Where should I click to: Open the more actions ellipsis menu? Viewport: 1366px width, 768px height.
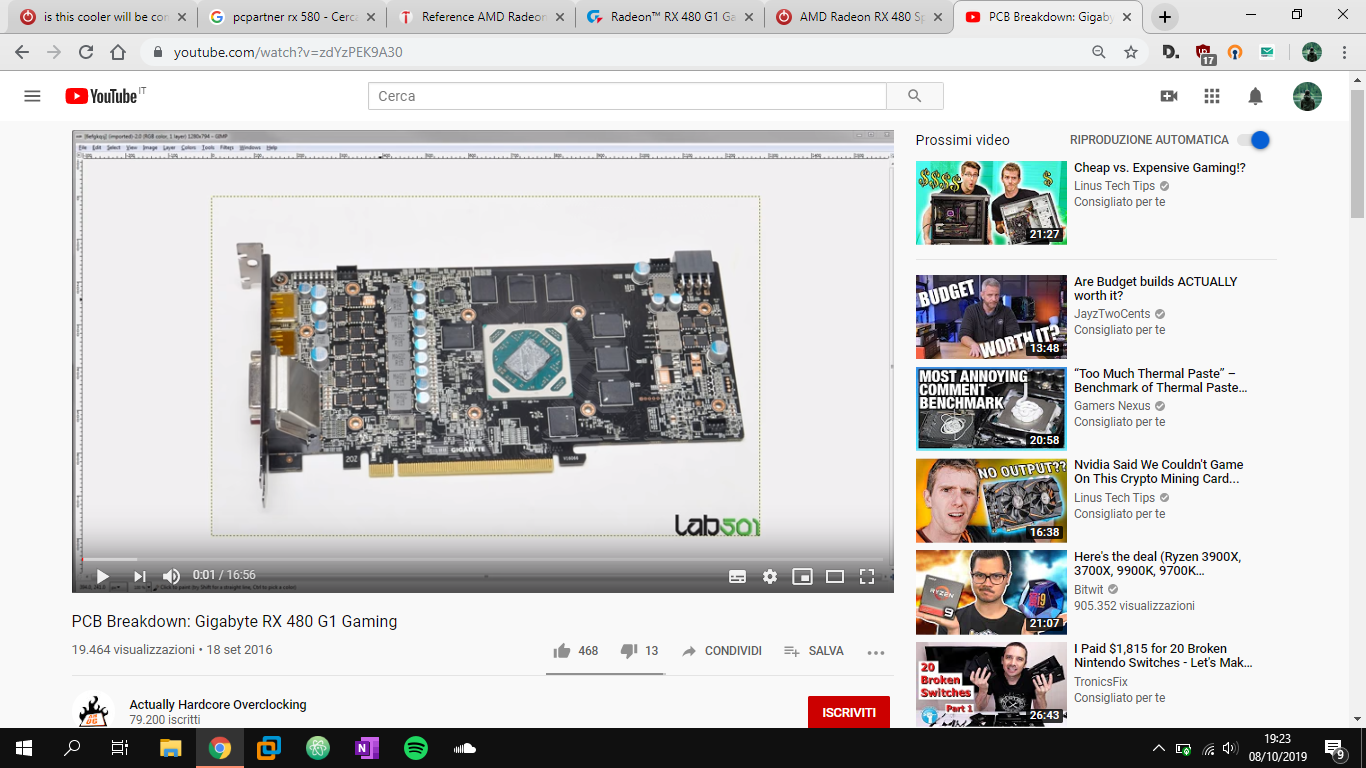pyautogui.click(x=876, y=652)
